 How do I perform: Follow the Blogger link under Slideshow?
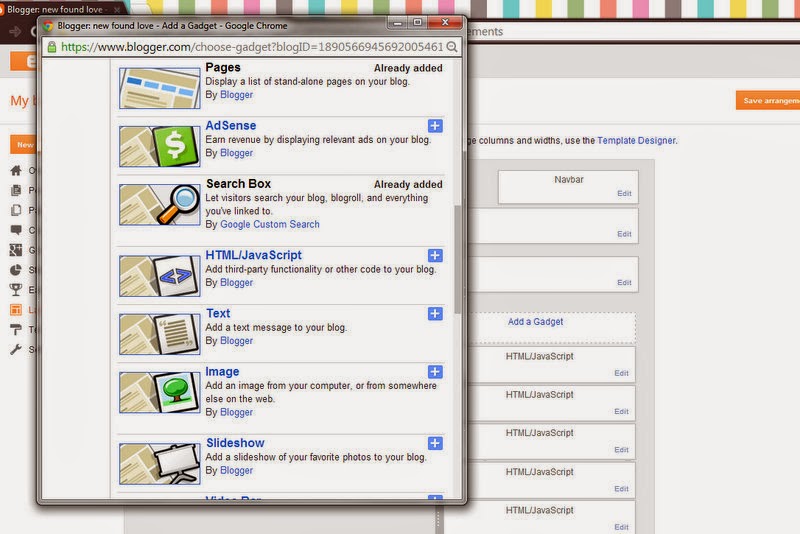click(x=236, y=470)
